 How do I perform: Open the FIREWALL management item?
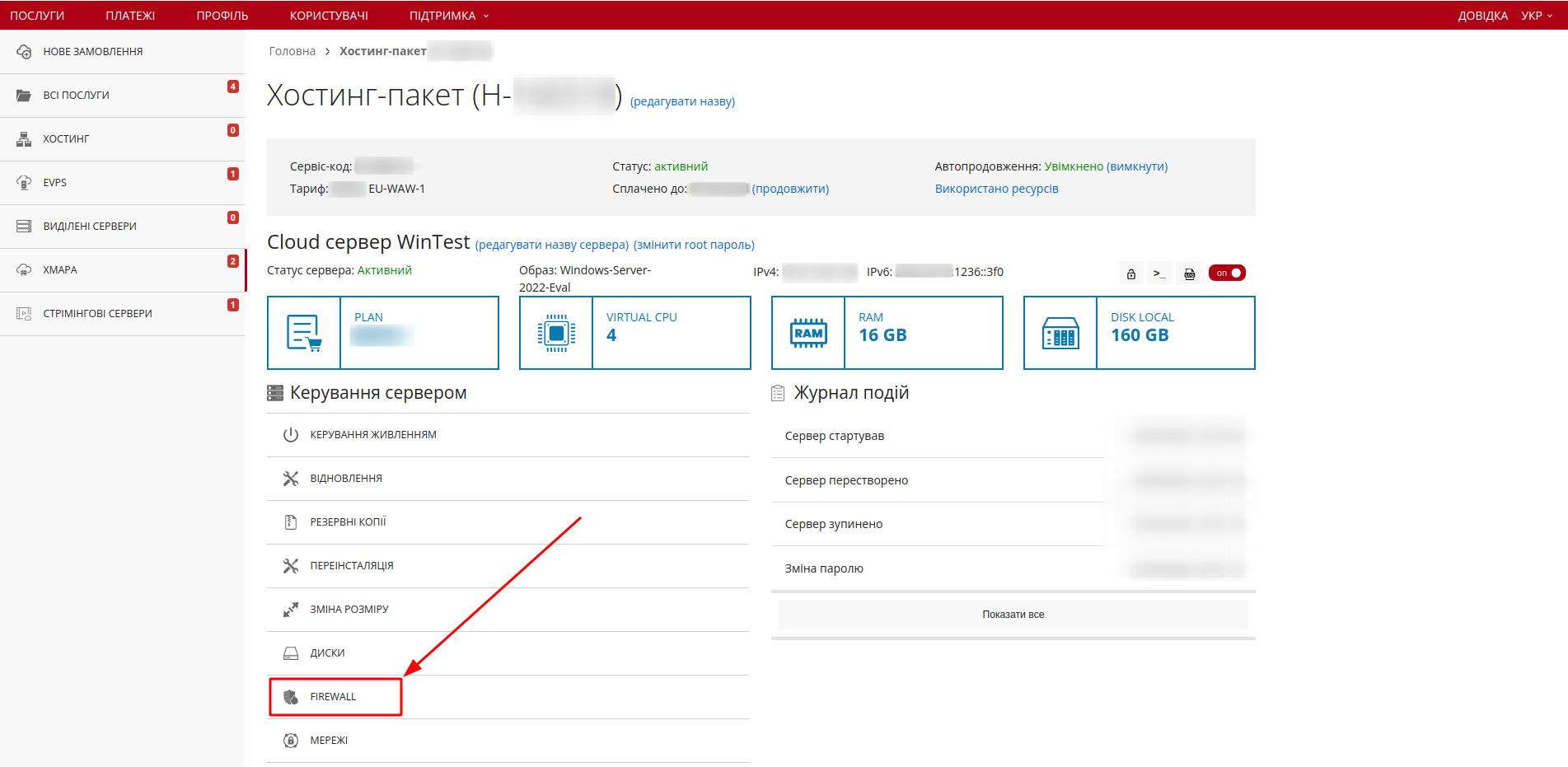(x=508, y=697)
